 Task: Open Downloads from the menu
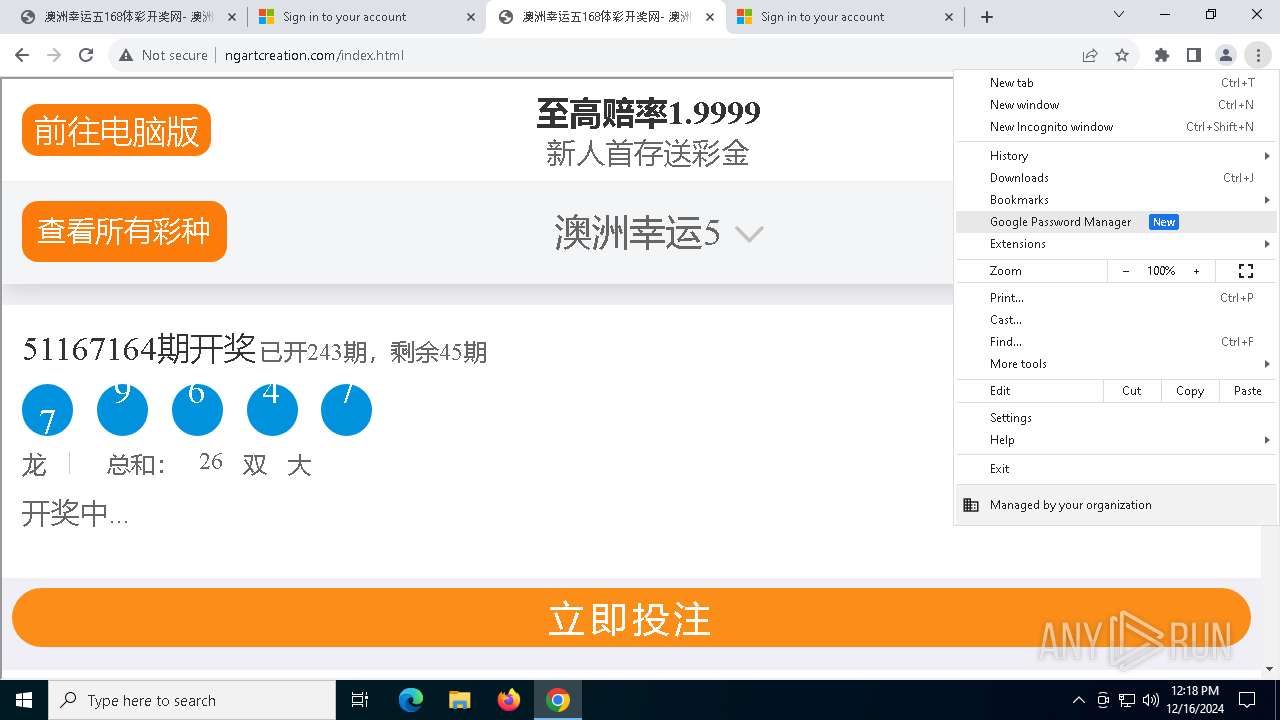tap(1116, 178)
